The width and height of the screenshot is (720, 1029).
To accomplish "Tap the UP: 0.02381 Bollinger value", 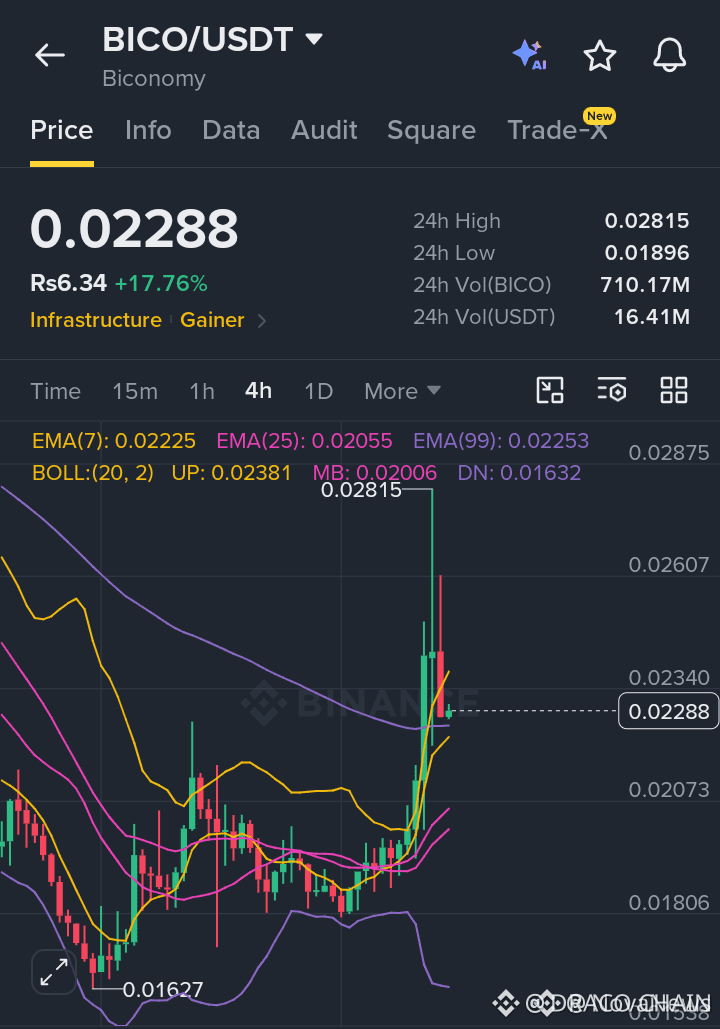I will [x=231, y=472].
